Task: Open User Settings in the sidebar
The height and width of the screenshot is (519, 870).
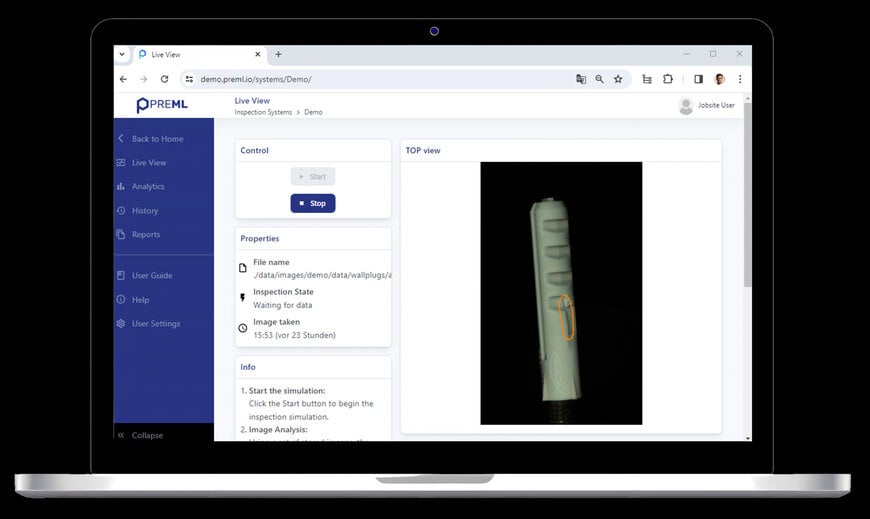Action: (156, 324)
